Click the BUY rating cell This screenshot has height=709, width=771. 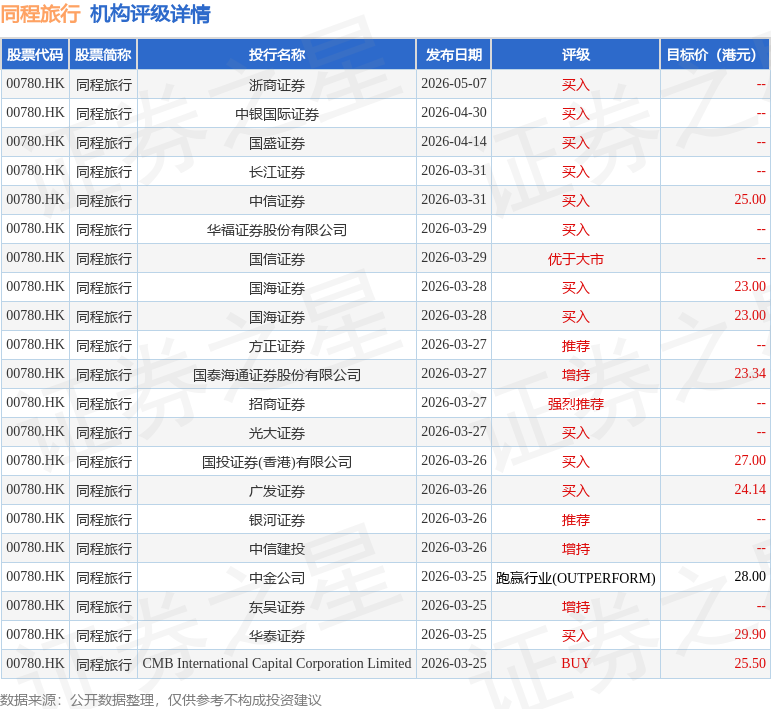coord(576,664)
